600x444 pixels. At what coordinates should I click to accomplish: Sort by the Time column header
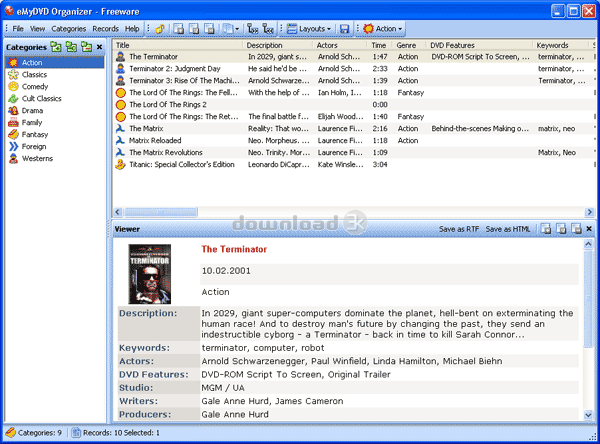click(x=381, y=45)
